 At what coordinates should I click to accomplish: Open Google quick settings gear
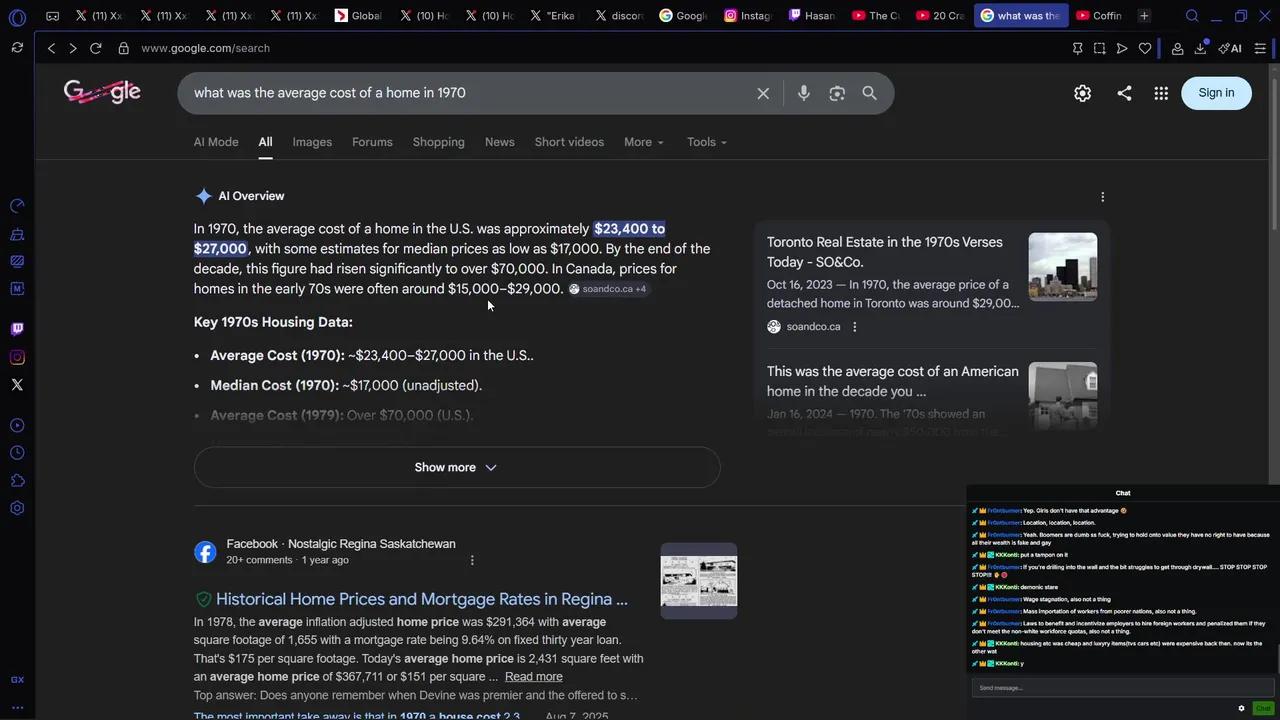pyautogui.click(x=1082, y=93)
